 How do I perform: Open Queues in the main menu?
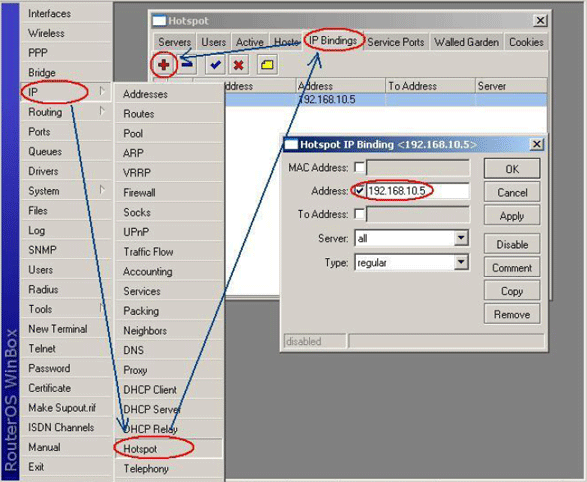66,151
